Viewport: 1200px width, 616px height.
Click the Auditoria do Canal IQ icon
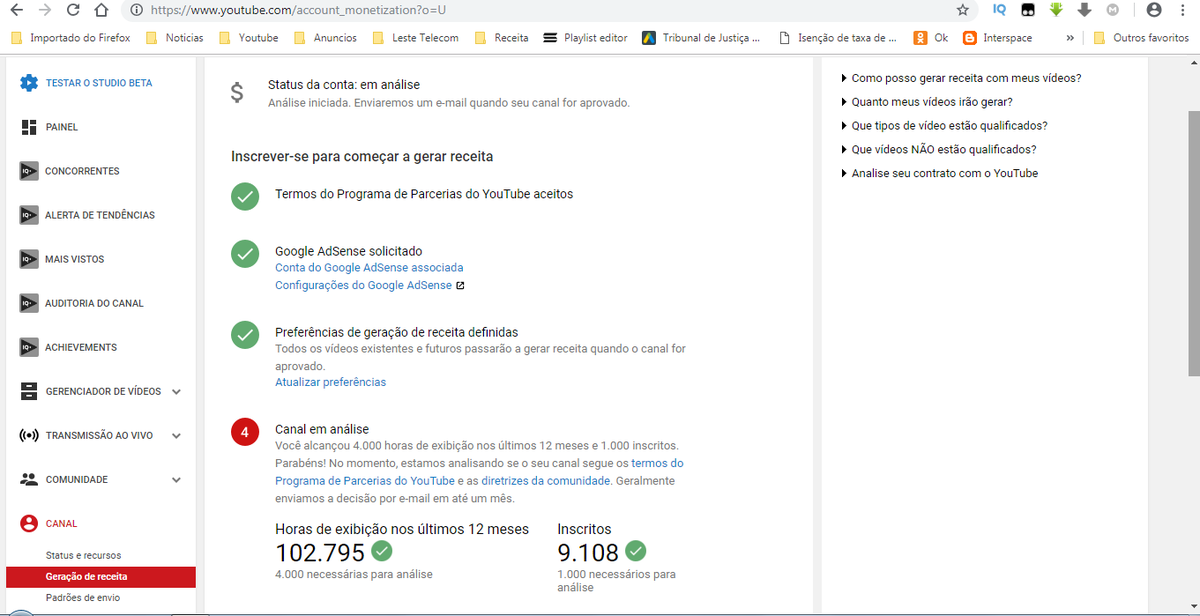pyautogui.click(x=29, y=303)
